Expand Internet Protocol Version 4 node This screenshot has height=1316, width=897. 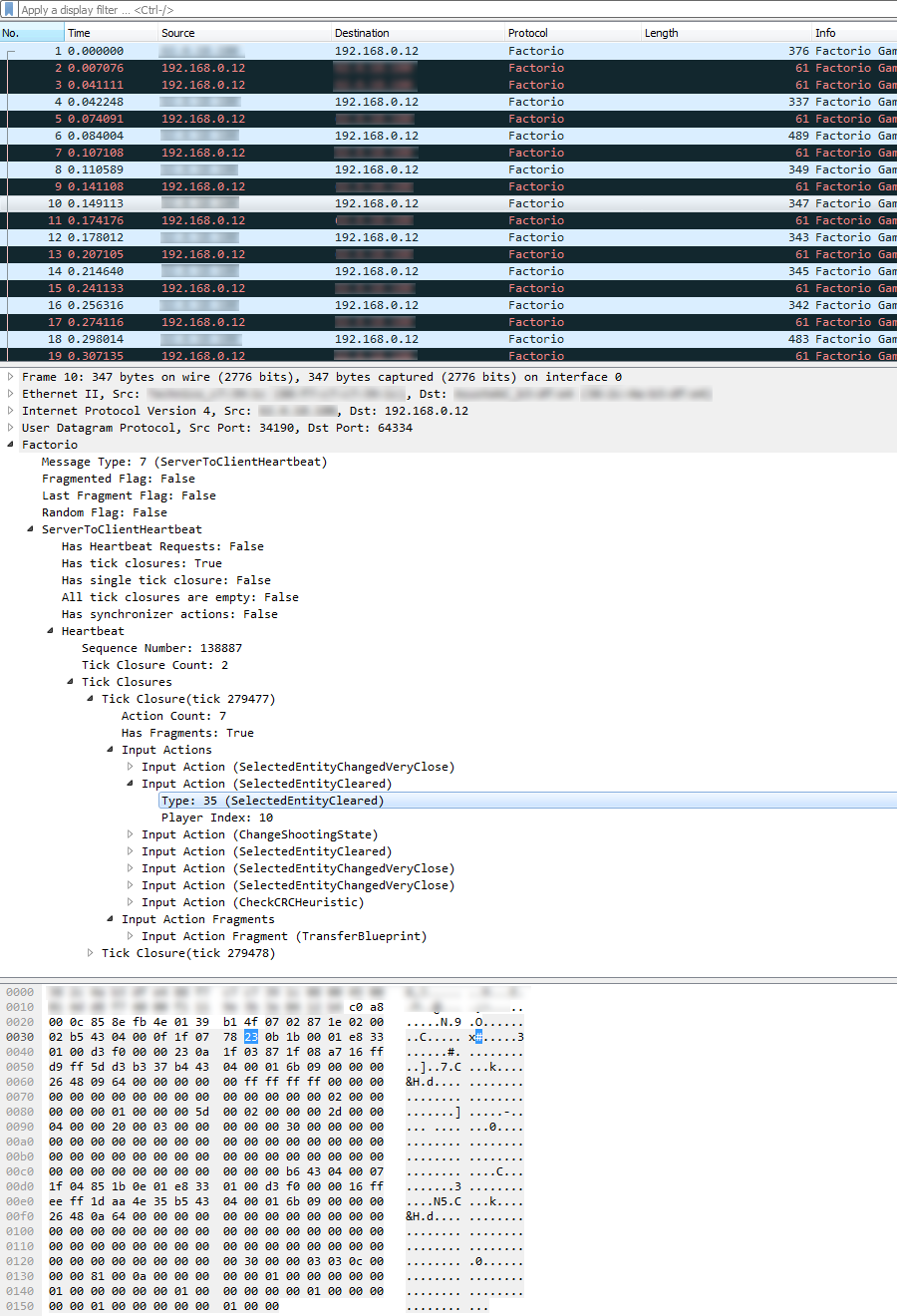(11, 411)
